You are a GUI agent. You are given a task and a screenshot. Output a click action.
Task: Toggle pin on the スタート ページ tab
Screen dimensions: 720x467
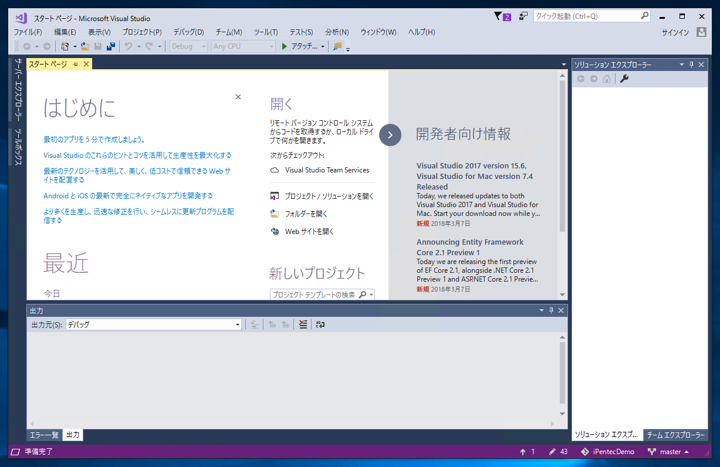[x=75, y=64]
